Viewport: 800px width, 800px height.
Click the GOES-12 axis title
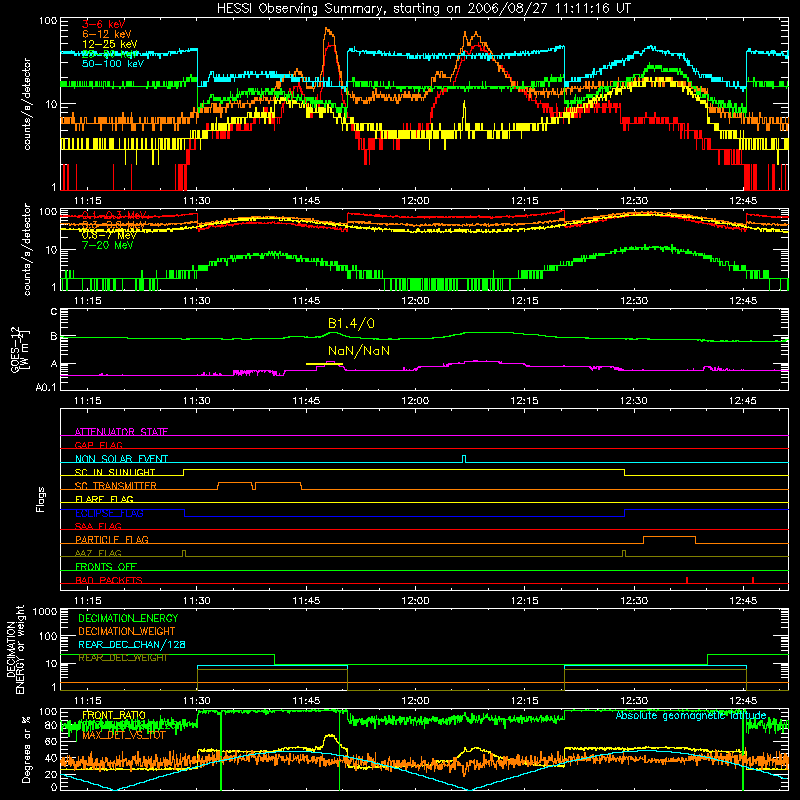click(18, 349)
